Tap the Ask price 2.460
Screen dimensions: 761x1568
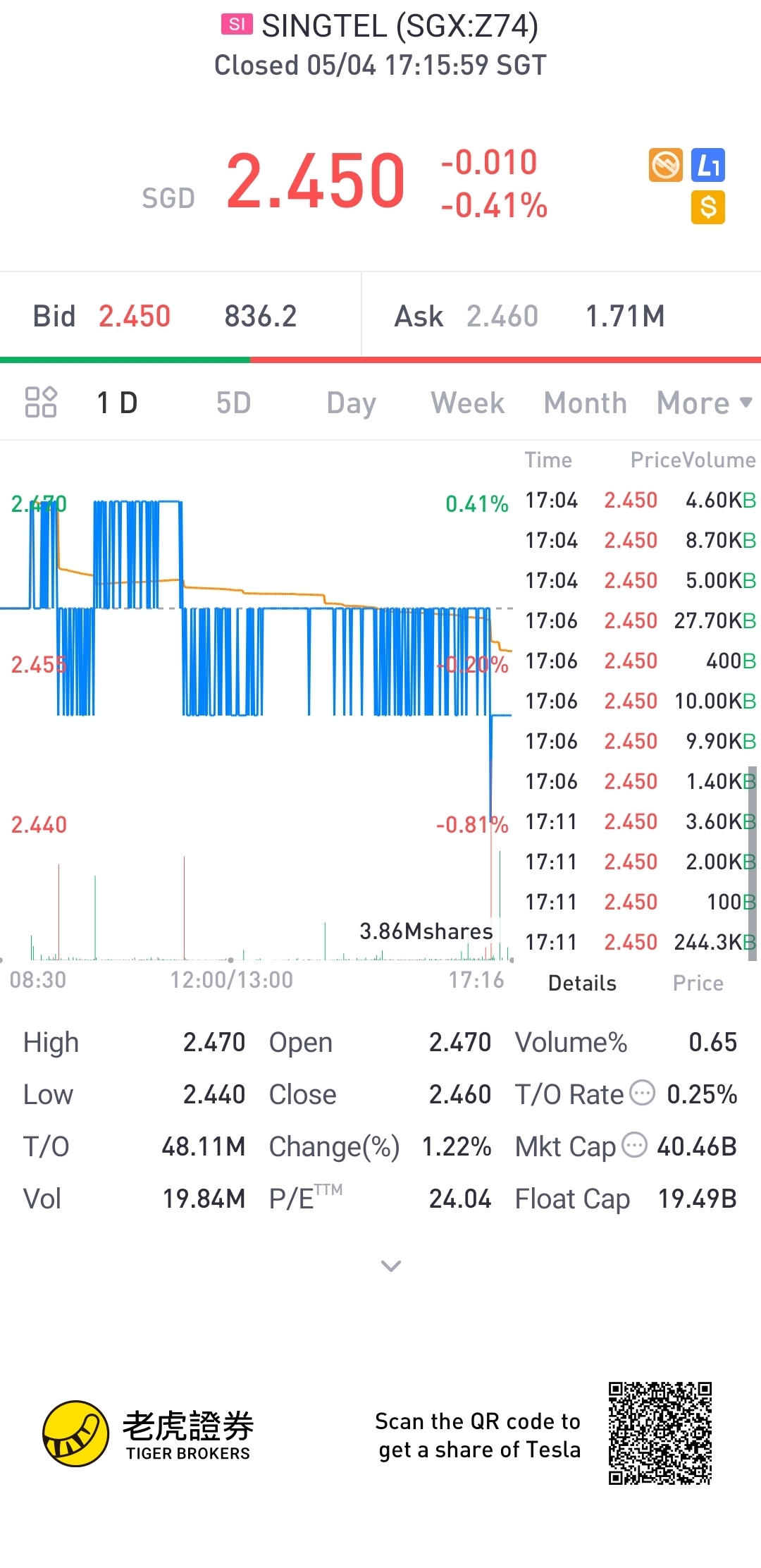(x=502, y=316)
